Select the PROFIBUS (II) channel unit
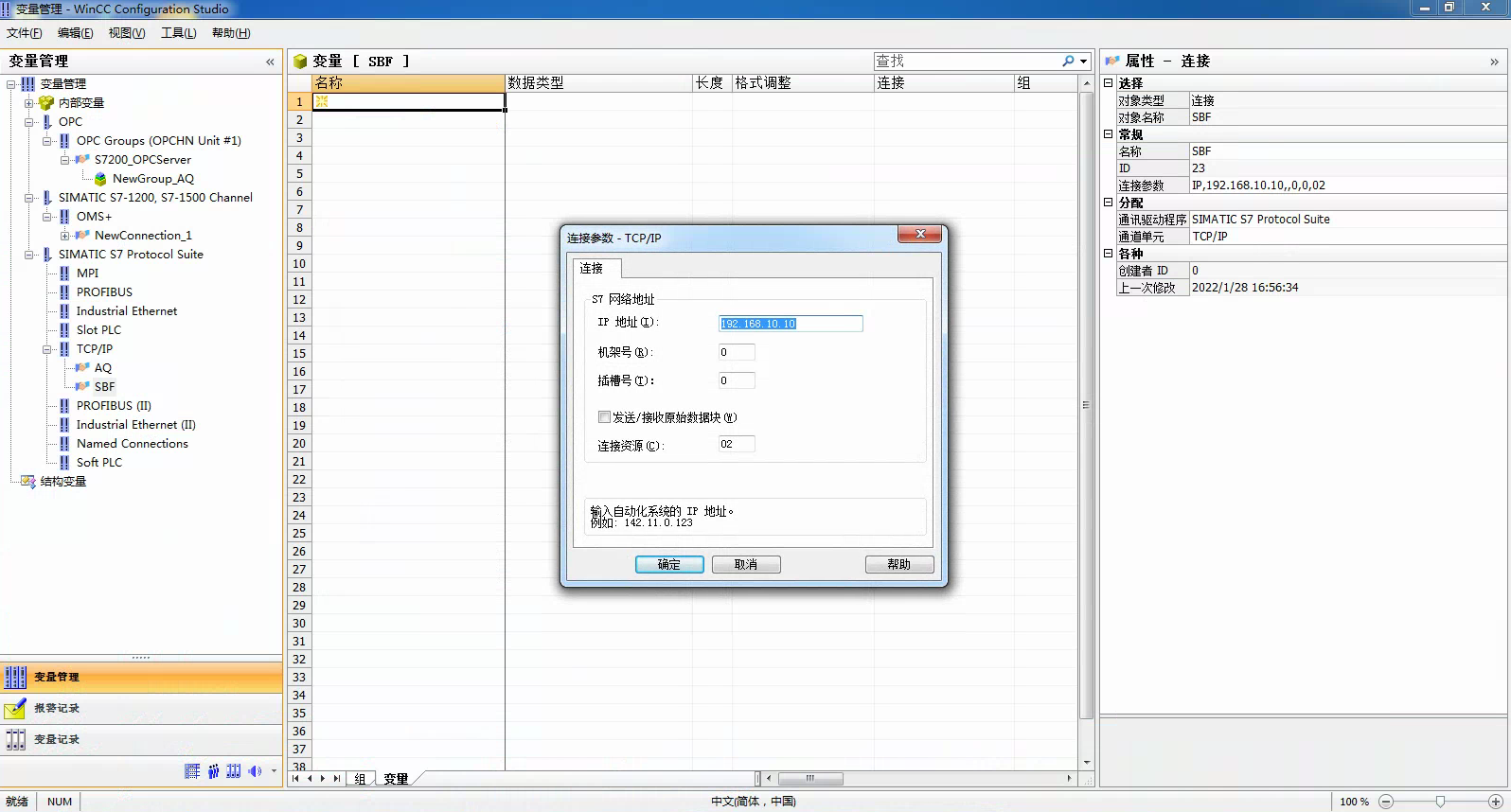Image resolution: width=1511 pixels, height=812 pixels. click(x=114, y=405)
